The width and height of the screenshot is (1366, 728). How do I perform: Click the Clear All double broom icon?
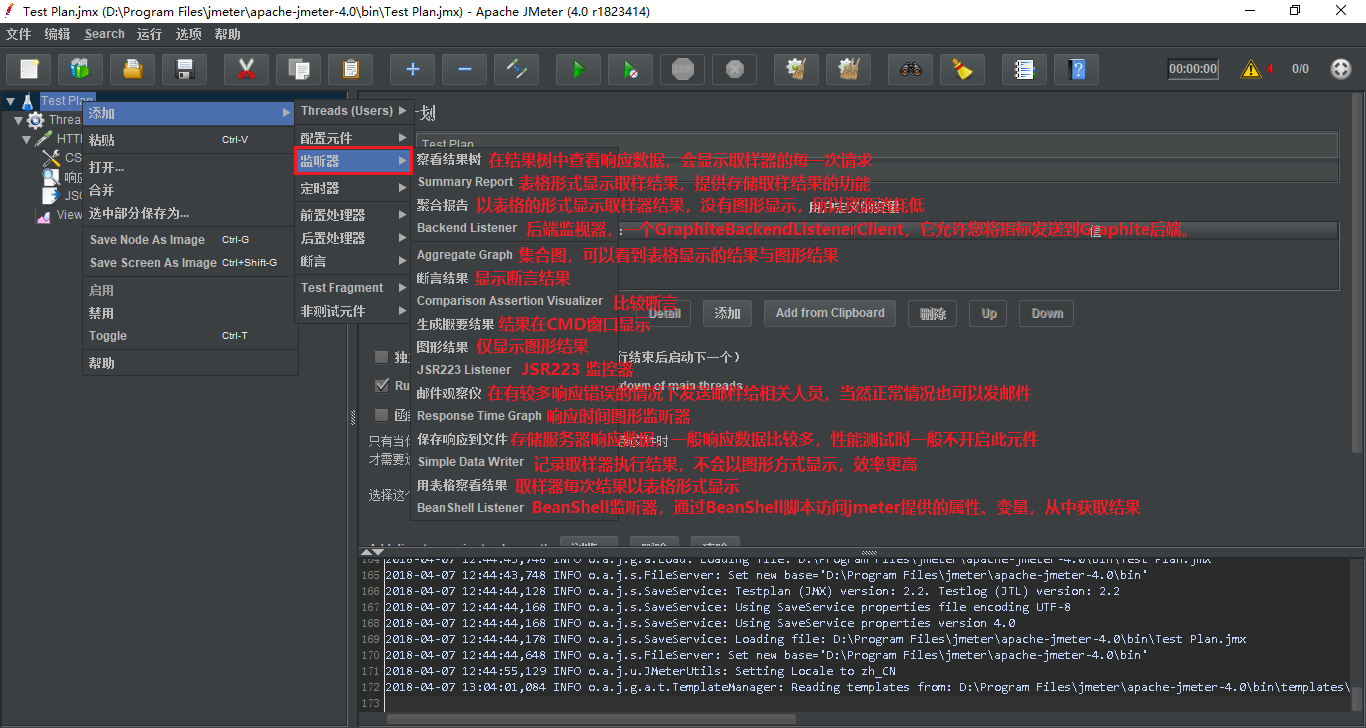pyautogui.click(x=848, y=69)
